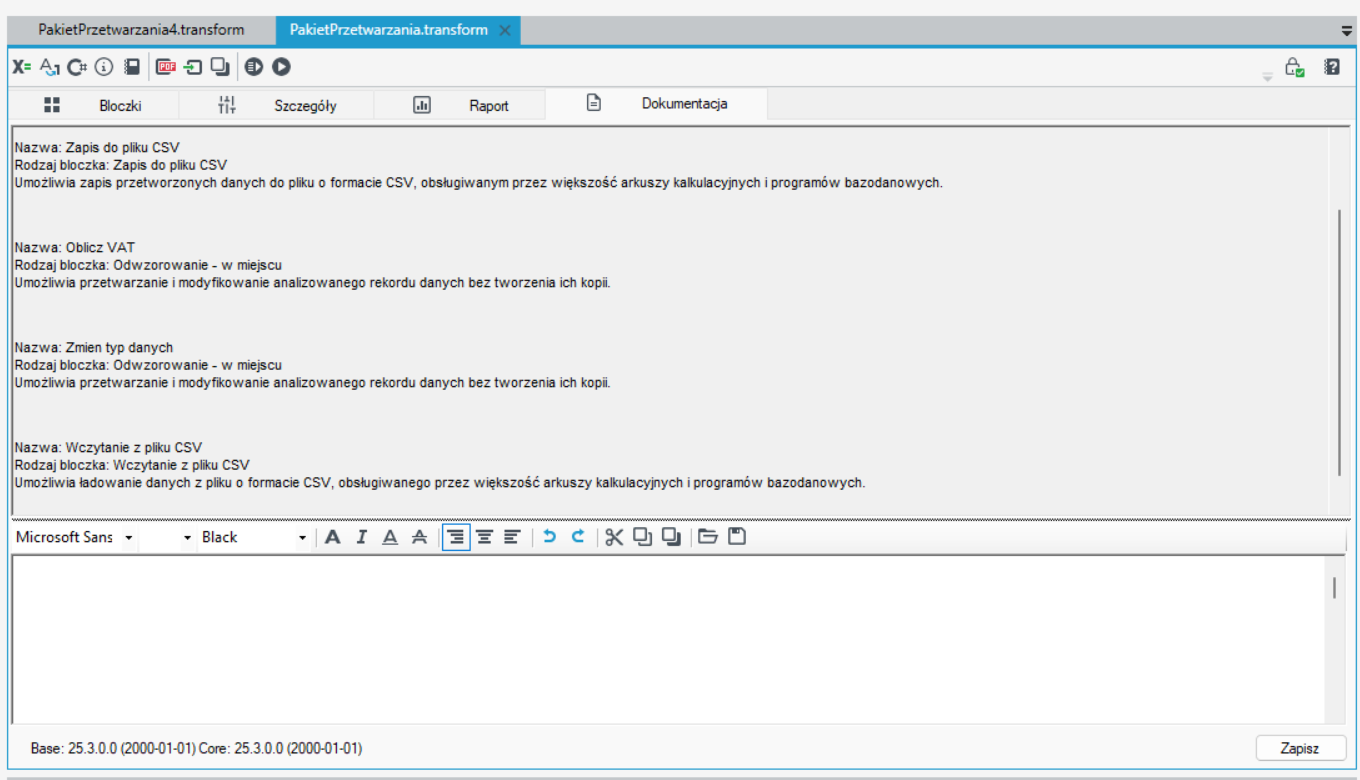Click the documentation panel vertical scrollbar
This screenshot has height=780, width=1360.
point(1339,342)
